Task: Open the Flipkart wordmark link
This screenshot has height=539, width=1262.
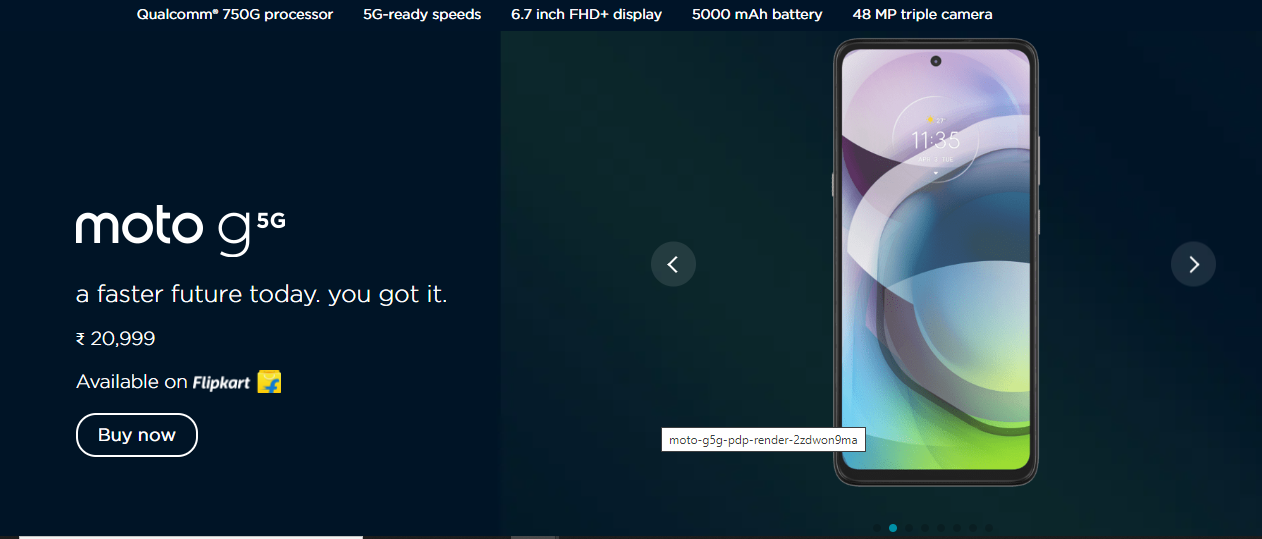Action: (222, 382)
